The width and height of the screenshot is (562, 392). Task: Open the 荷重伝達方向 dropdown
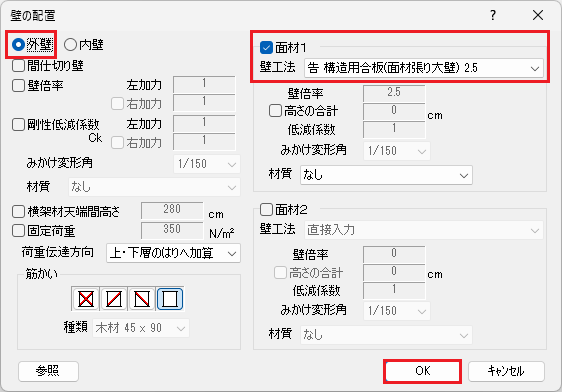[x=173, y=253]
